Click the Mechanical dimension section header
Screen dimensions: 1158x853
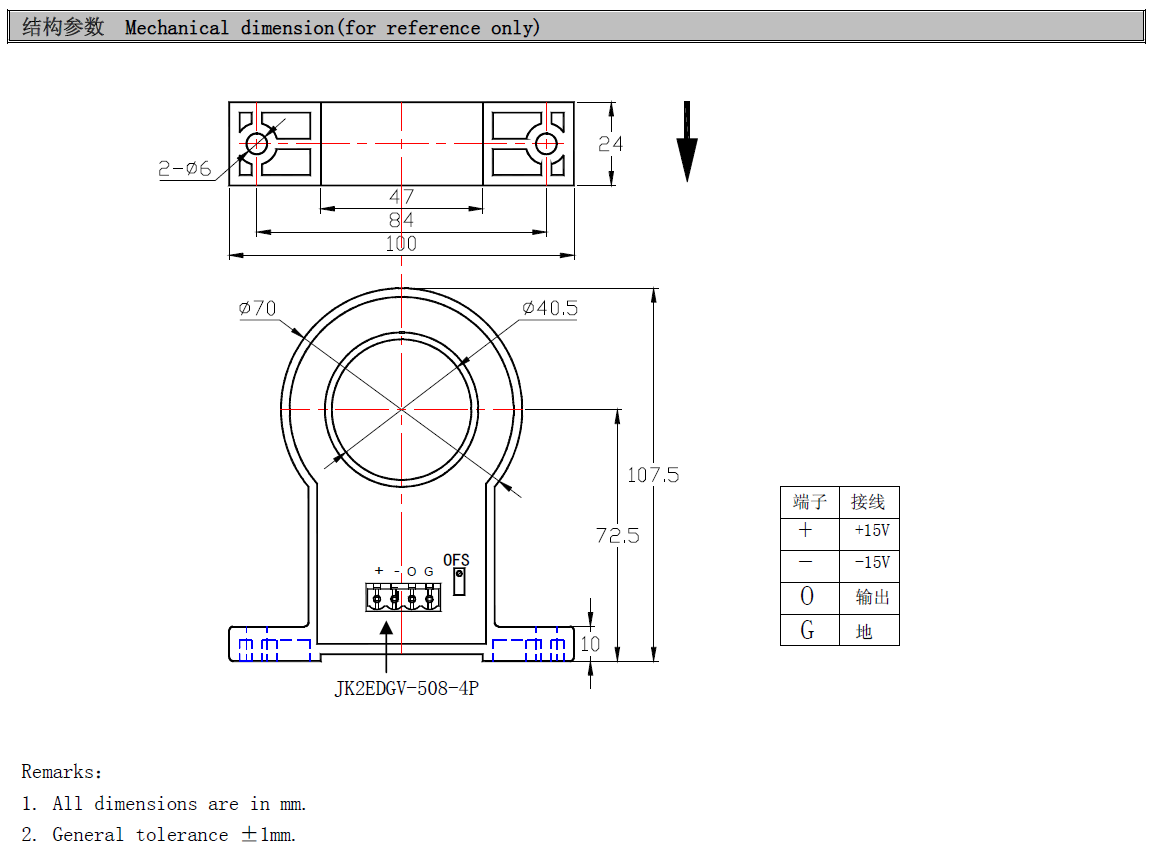click(332, 27)
